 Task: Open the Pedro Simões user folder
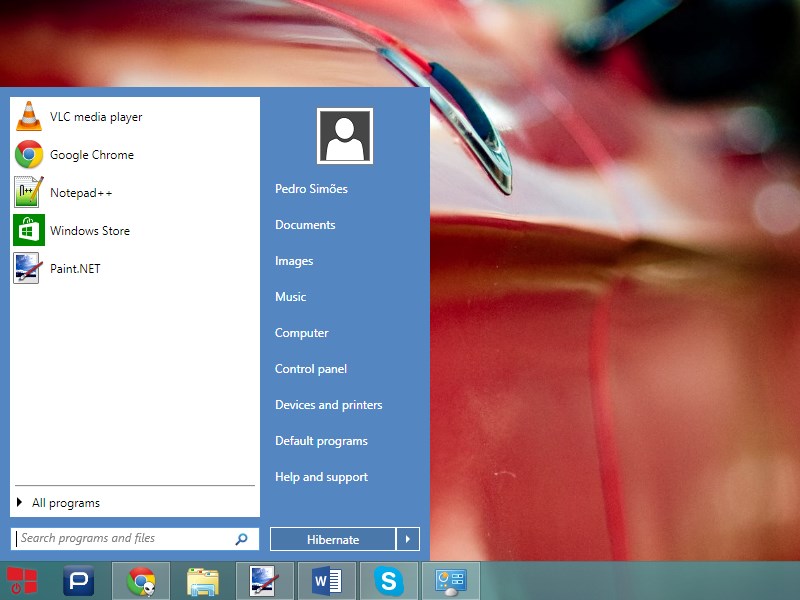(311, 189)
